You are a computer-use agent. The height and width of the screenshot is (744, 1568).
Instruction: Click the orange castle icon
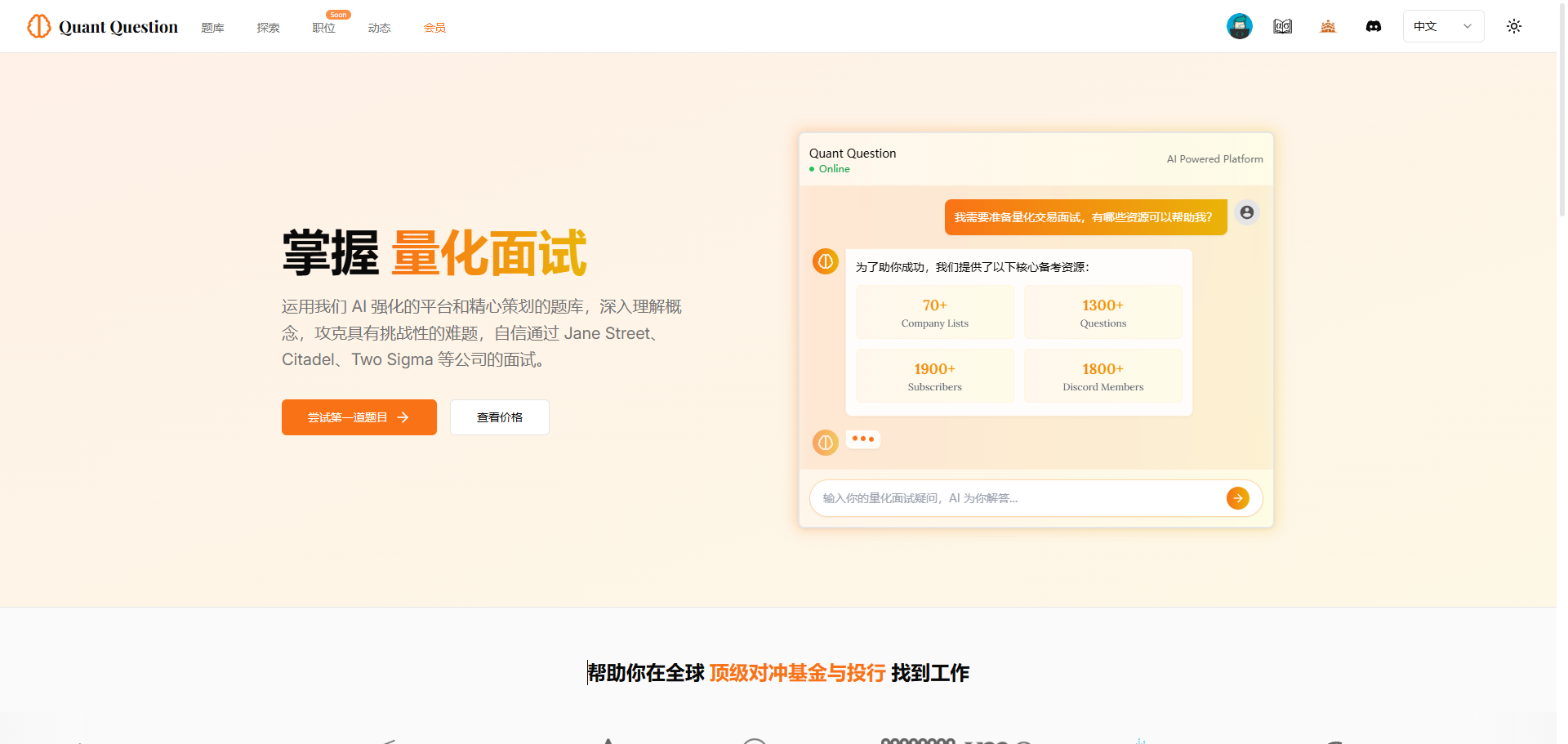pyautogui.click(x=1328, y=26)
